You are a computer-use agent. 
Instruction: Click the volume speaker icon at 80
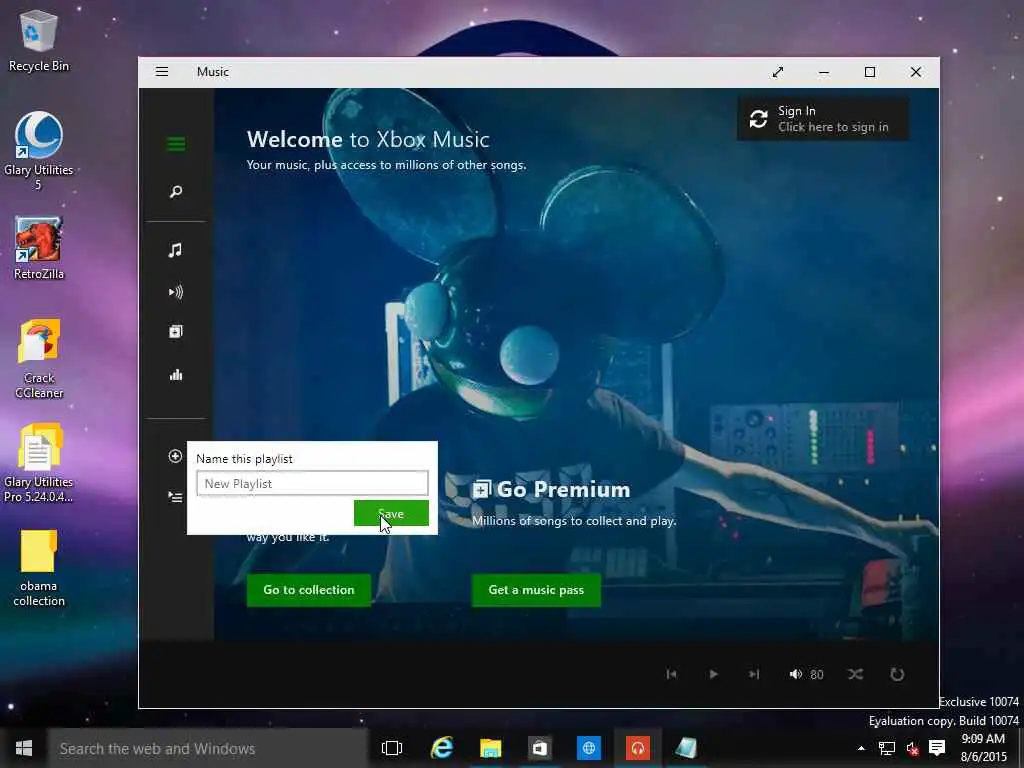pos(795,674)
